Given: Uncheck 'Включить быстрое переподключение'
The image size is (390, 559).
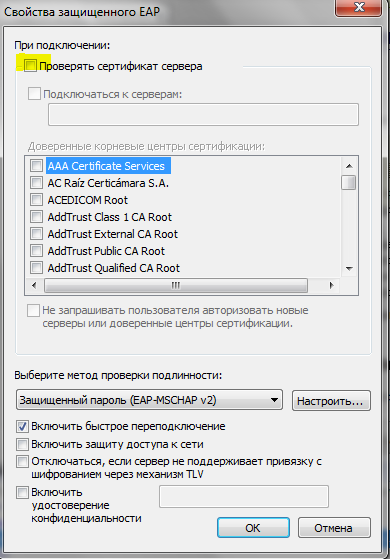Looking at the screenshot, I should [22, 426].
